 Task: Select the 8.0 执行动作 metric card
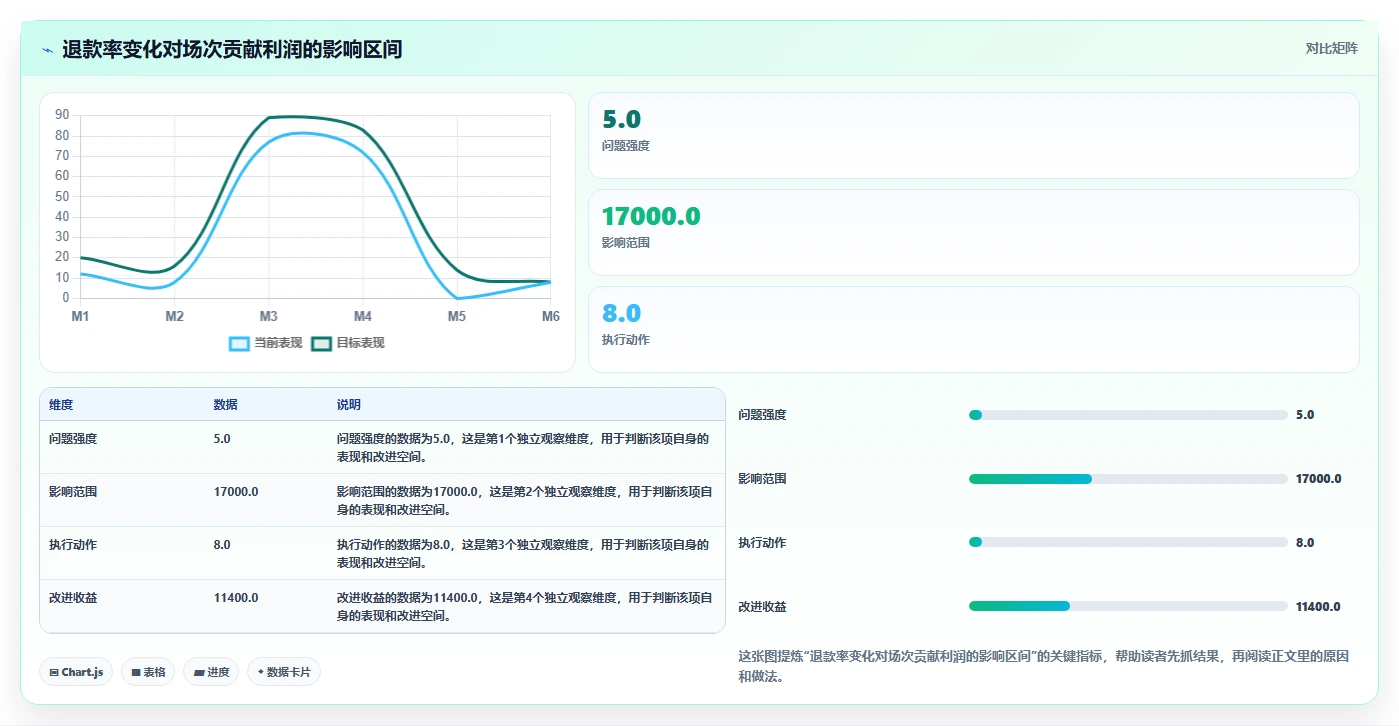click(x=973, y=329)
